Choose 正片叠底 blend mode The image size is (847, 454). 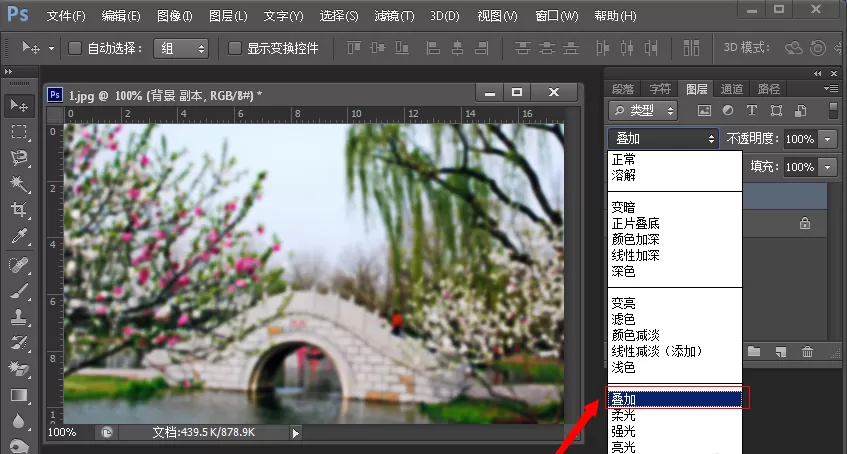pyautogui.click(x=635, y=223)
